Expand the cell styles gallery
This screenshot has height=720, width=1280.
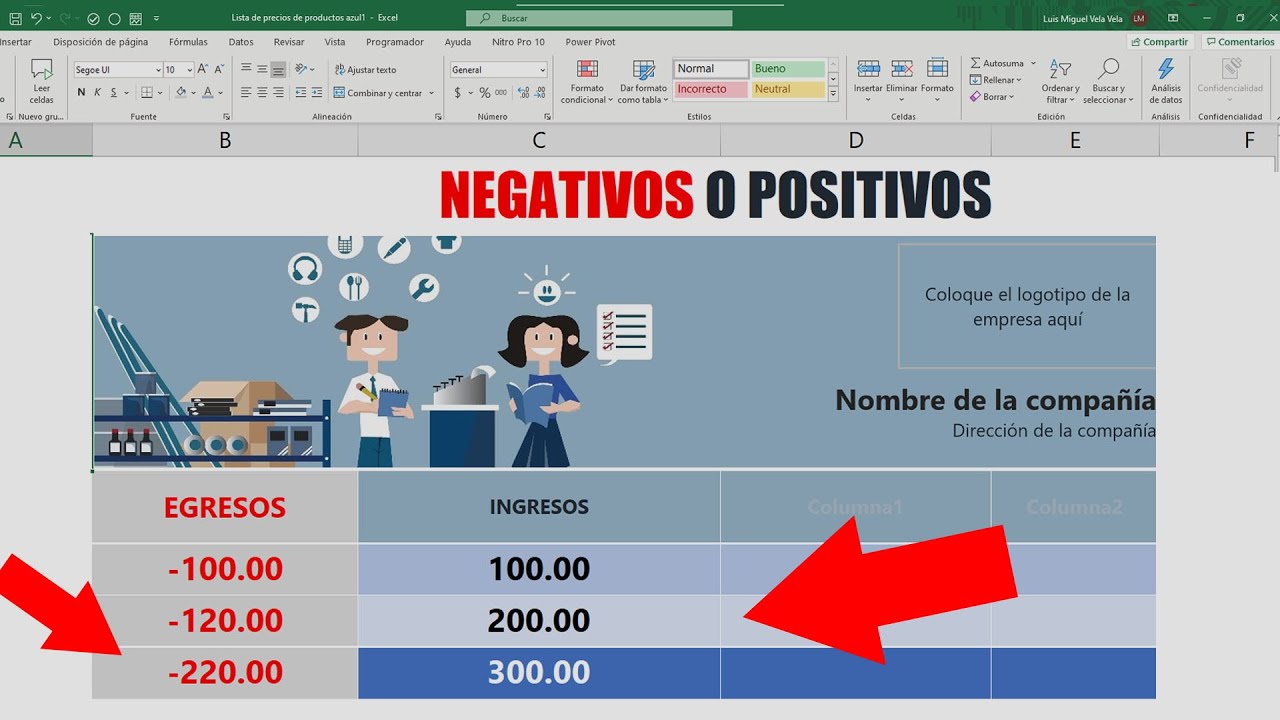(833, 93)
